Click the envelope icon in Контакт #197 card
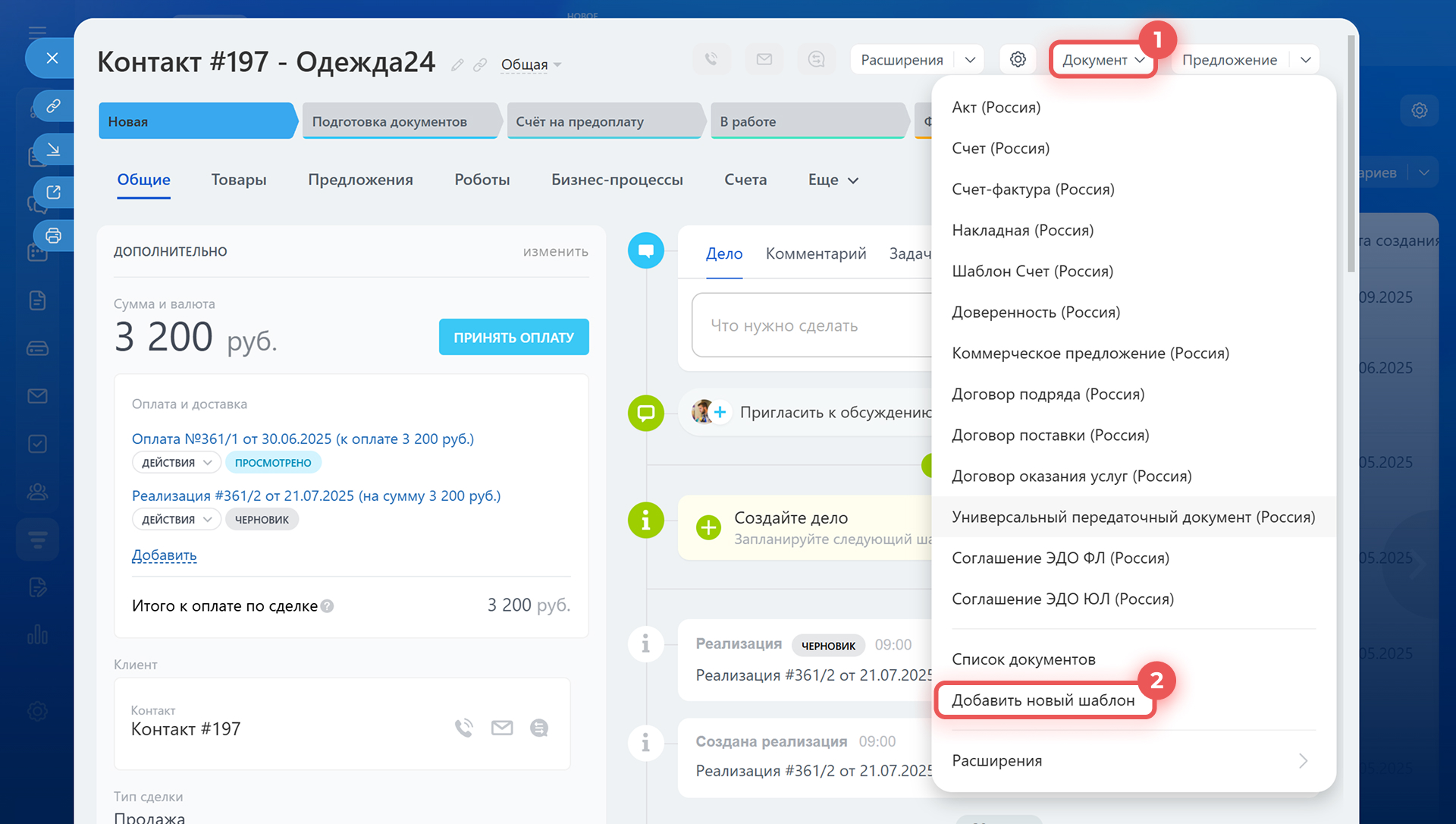The image size is (1456, 824). click(502, 728)
